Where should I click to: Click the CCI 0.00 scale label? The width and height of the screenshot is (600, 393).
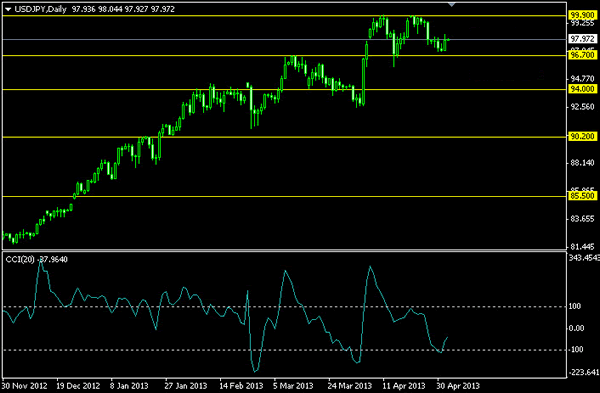(x=576, y=328)
